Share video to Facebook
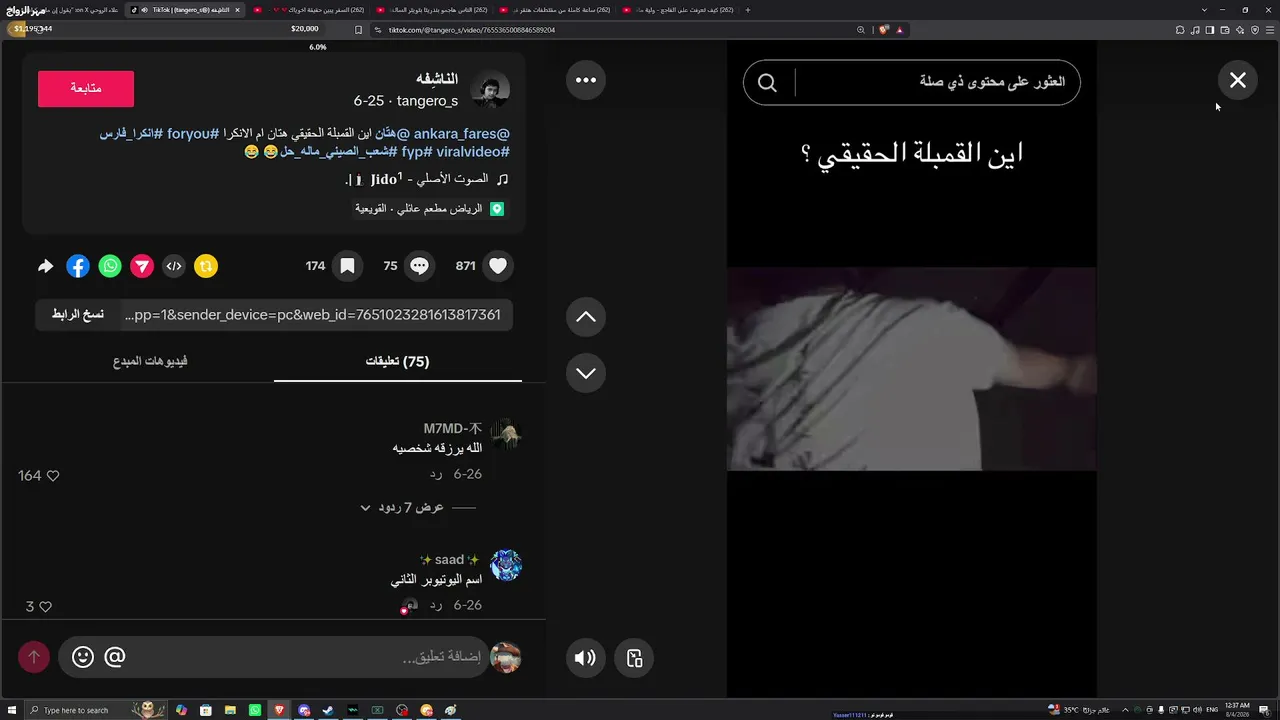Image resolution: width=1280 pixels, height=720 pixels. point(78,266)
